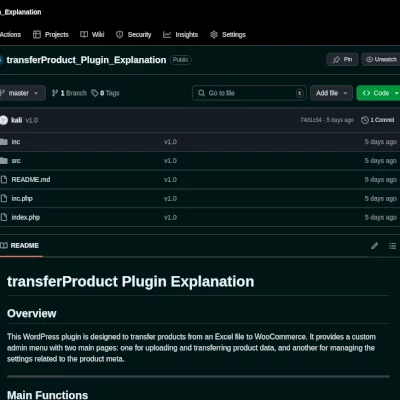Click the file icon of inc.php
The height and width of the screenshot is (400, 400).
4,199
